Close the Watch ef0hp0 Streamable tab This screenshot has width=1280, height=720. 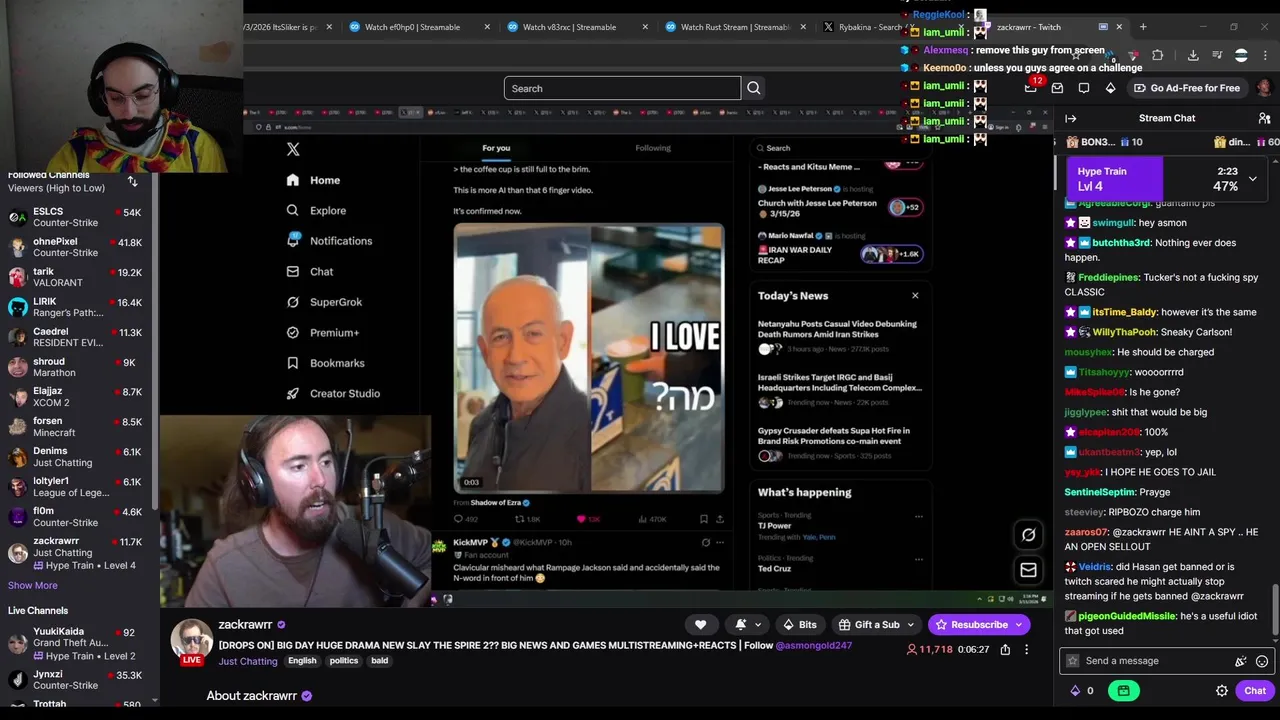[x=487, y=27]
